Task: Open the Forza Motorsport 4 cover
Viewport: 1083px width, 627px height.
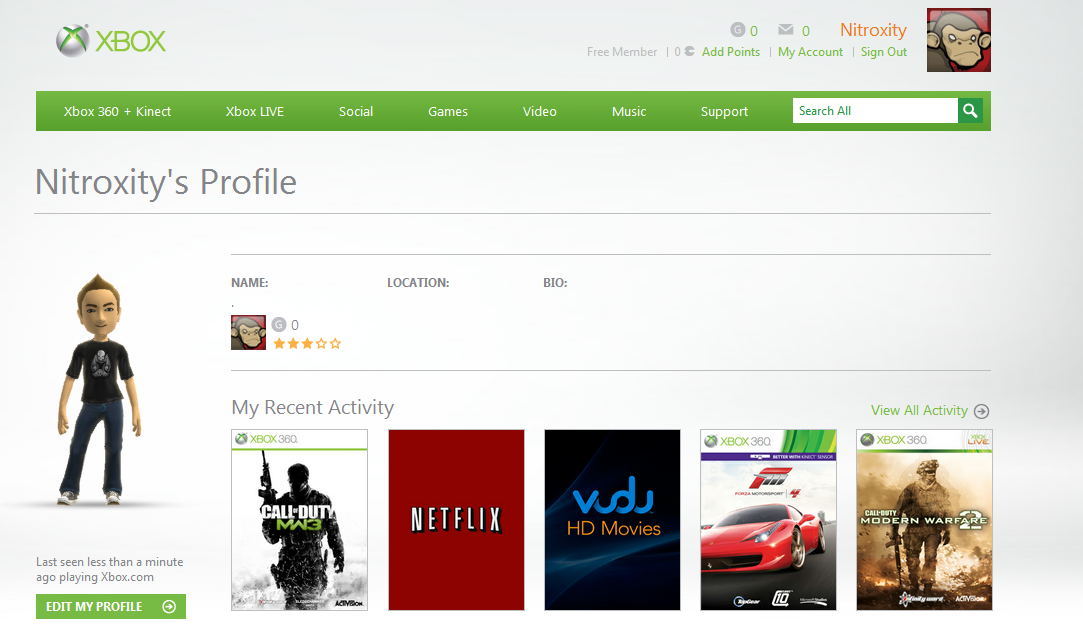Action: tap(768, 520)
